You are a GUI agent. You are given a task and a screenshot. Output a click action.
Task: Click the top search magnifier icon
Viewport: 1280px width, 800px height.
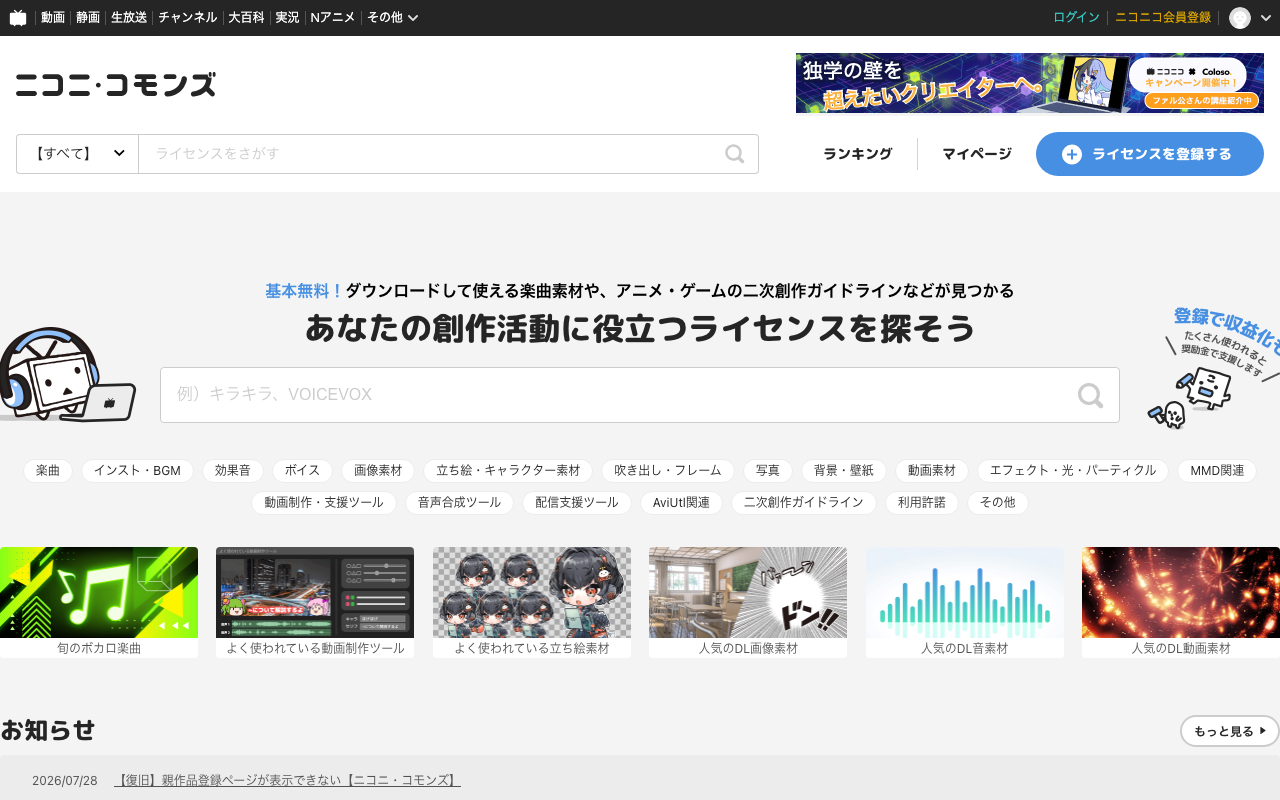click(x=735, y=154)
